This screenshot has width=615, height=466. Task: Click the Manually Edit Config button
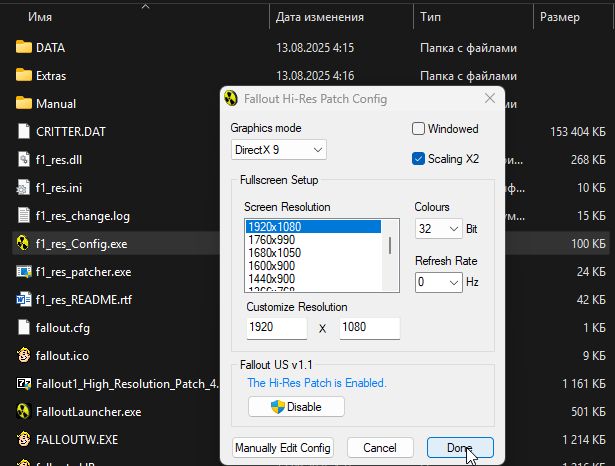(x=282, y=448)
